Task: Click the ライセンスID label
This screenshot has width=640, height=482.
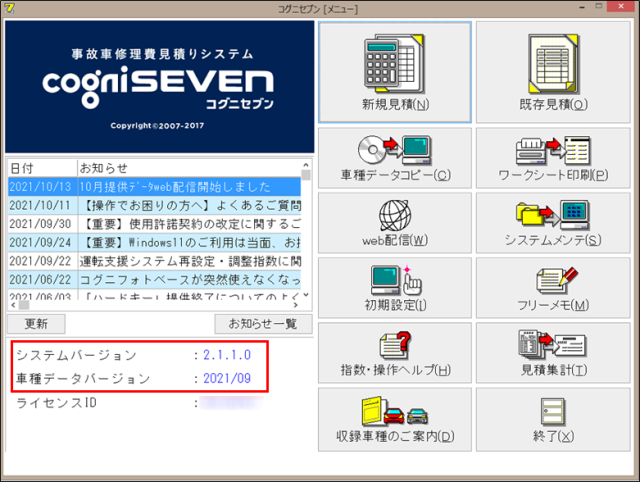Action: [57, 403]
